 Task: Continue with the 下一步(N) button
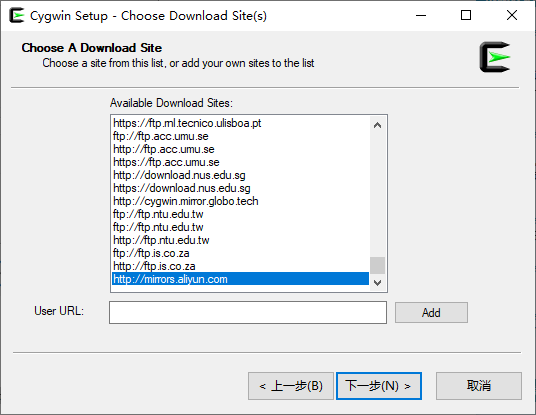pyautogui.click(x=379, y=386)
